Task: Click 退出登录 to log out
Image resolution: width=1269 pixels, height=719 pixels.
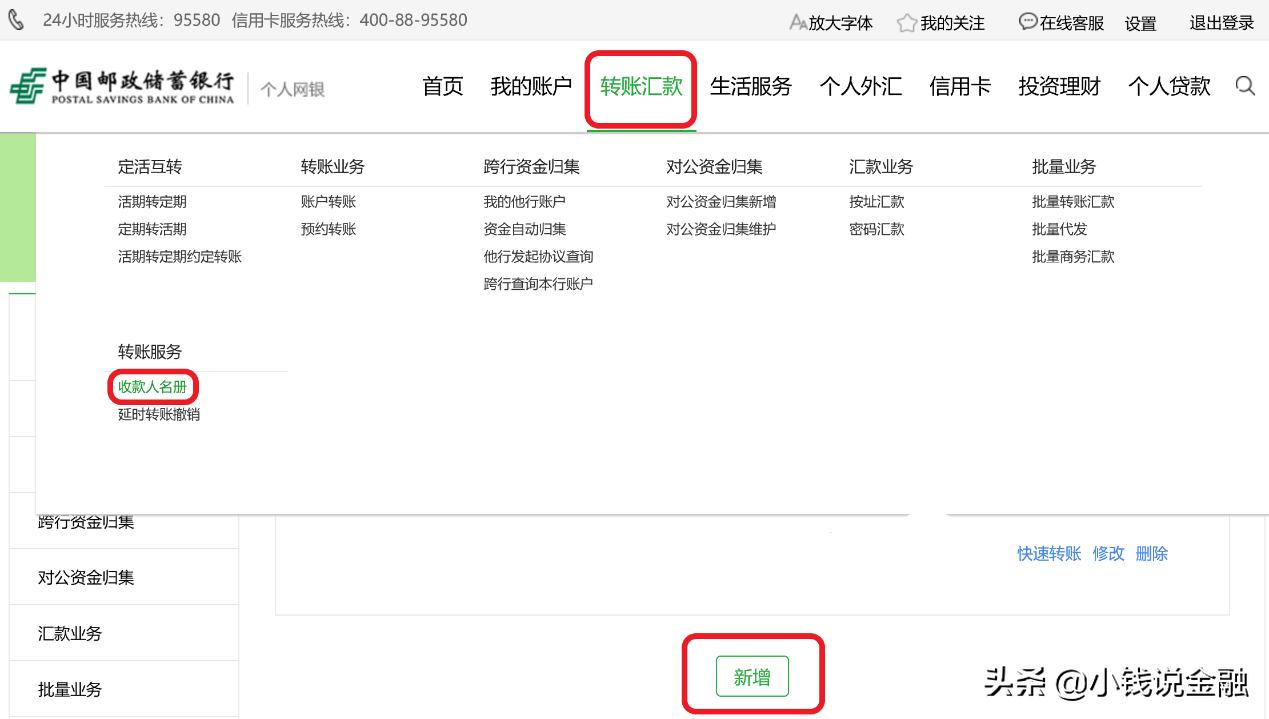Action: [1221, 22]
